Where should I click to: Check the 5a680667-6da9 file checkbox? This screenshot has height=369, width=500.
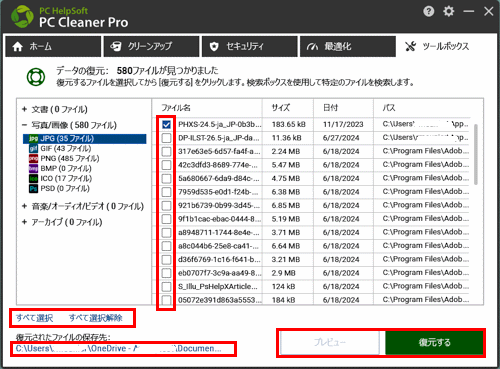(x=166, y=179)
